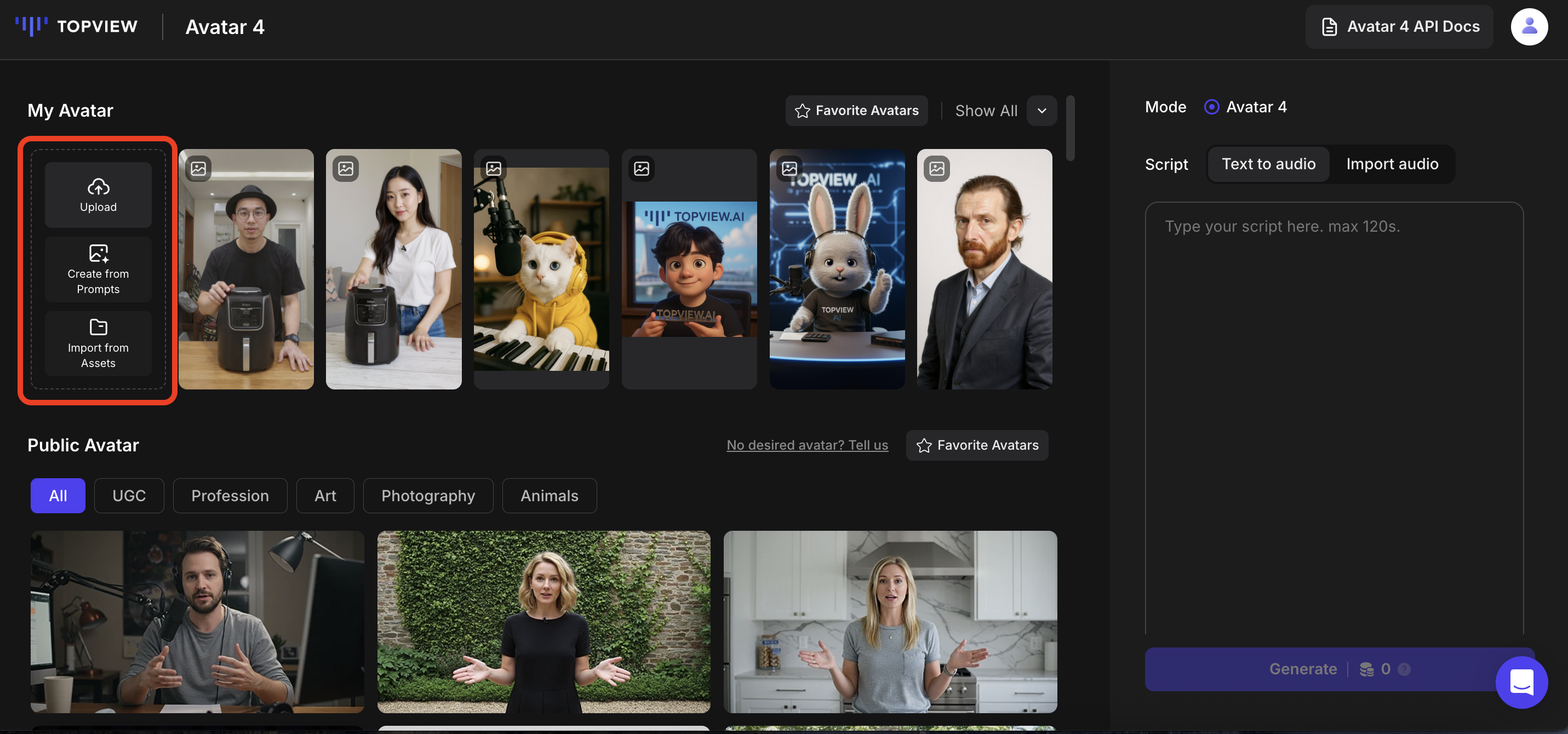Open My Avatar's Favorite Avatars star button
The height and width of the screenshot is (734, 1568).
(856, 111)
